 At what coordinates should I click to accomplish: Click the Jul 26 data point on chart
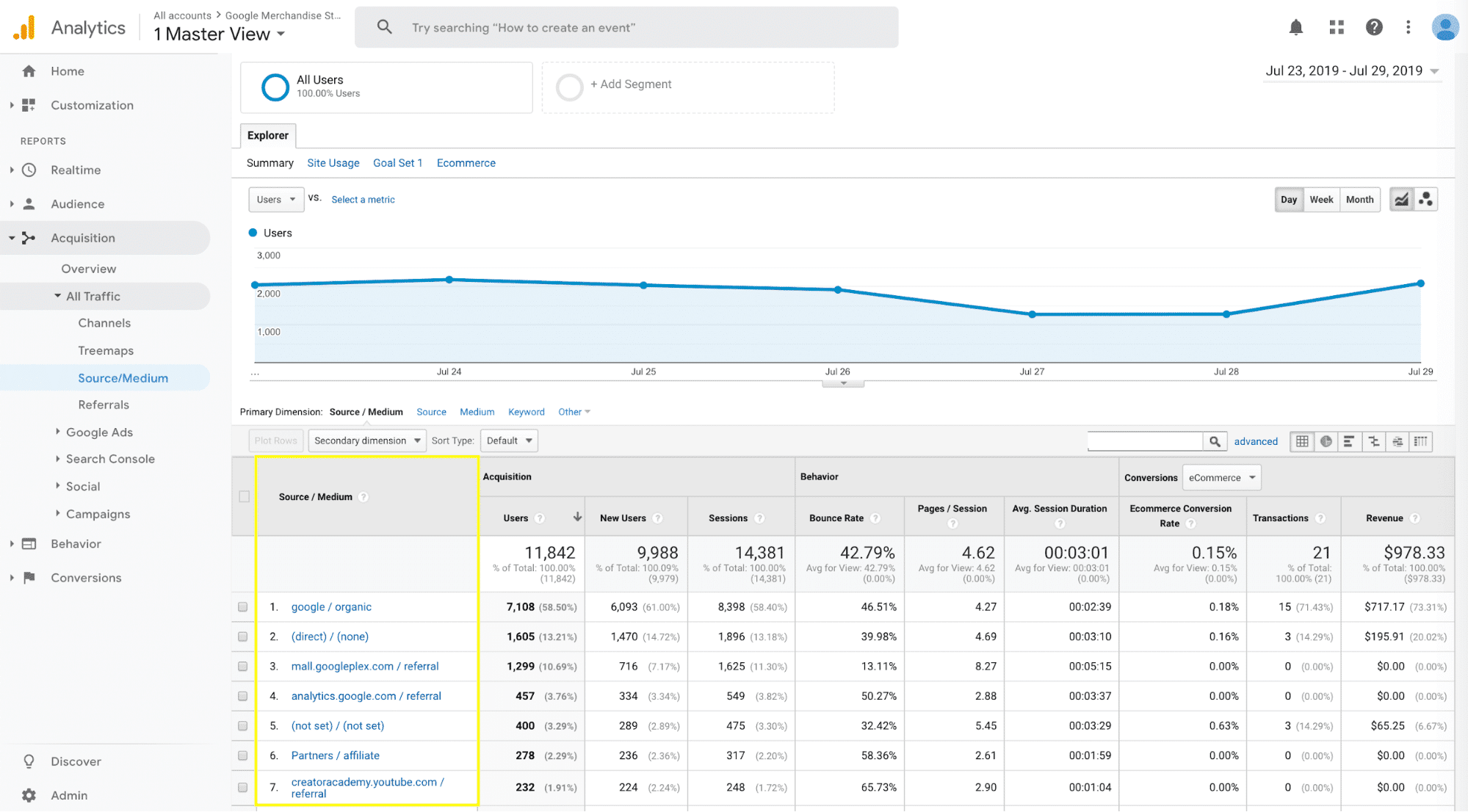point(838,290)
